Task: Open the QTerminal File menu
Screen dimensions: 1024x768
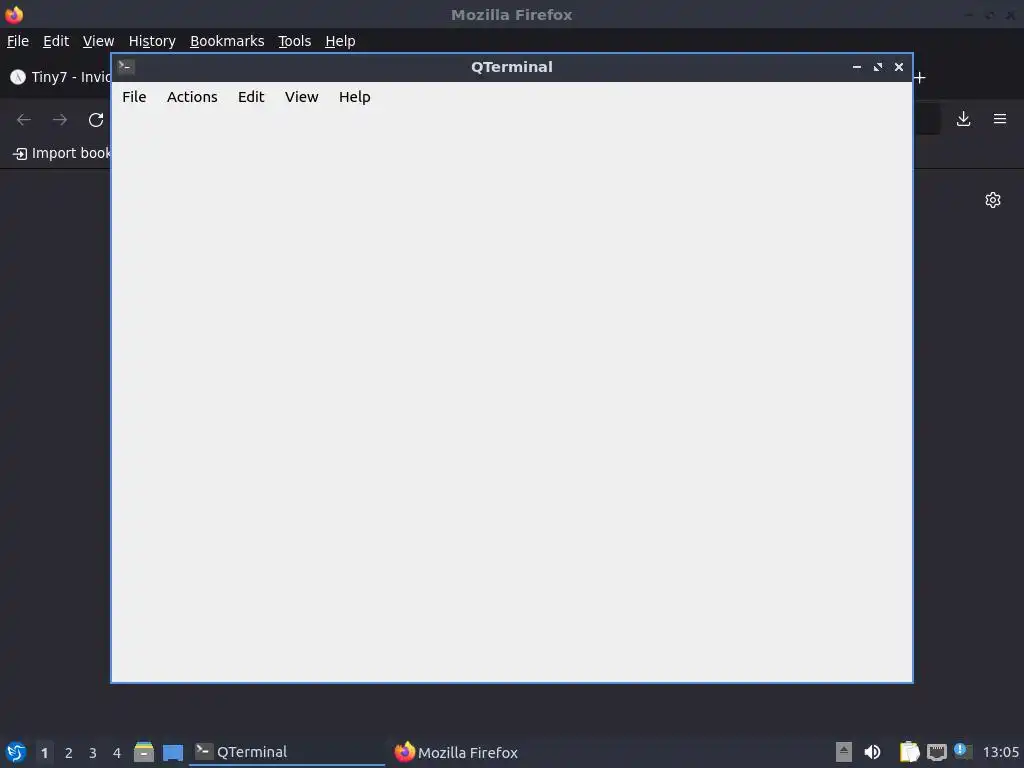Action: 134,97
